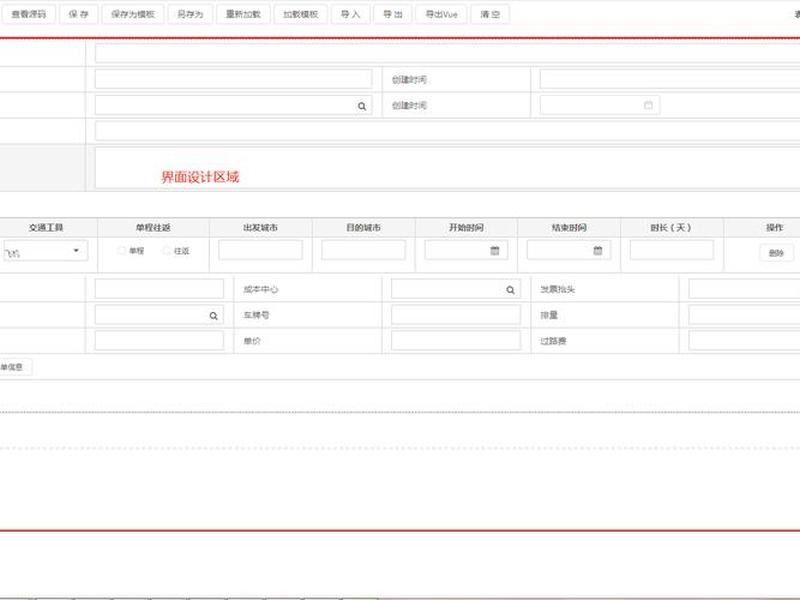
Task: Click the input field left of 单价 label
Action: (x=159, y=340)
